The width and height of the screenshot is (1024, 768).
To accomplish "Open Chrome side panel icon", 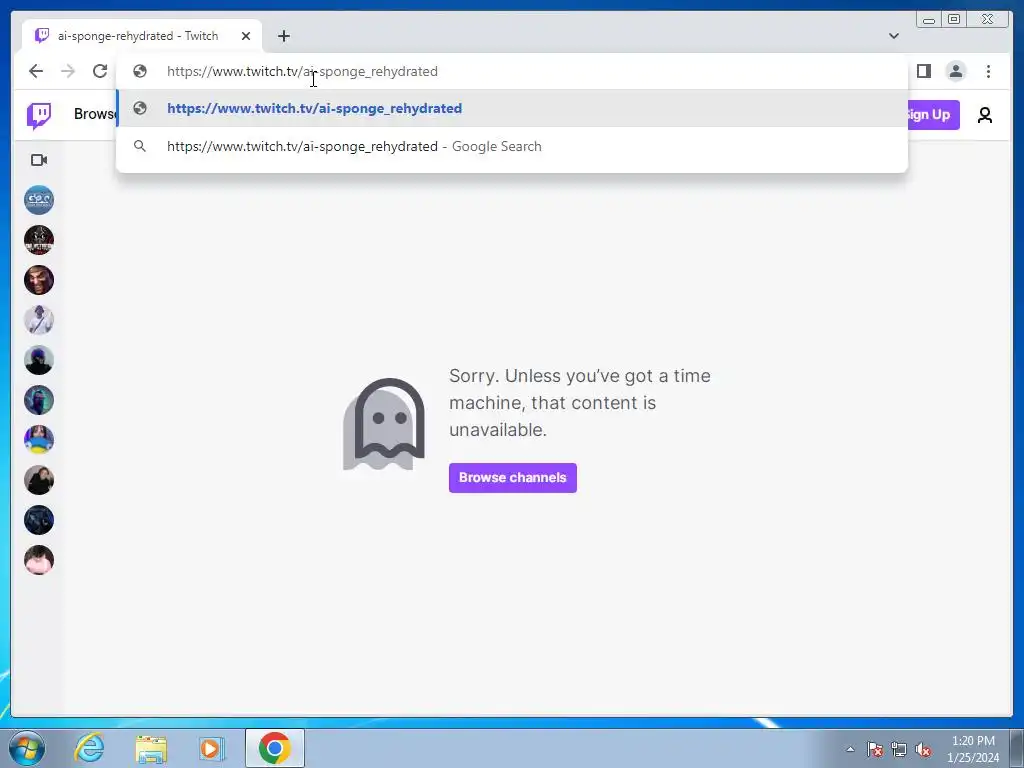I will 923,71.
